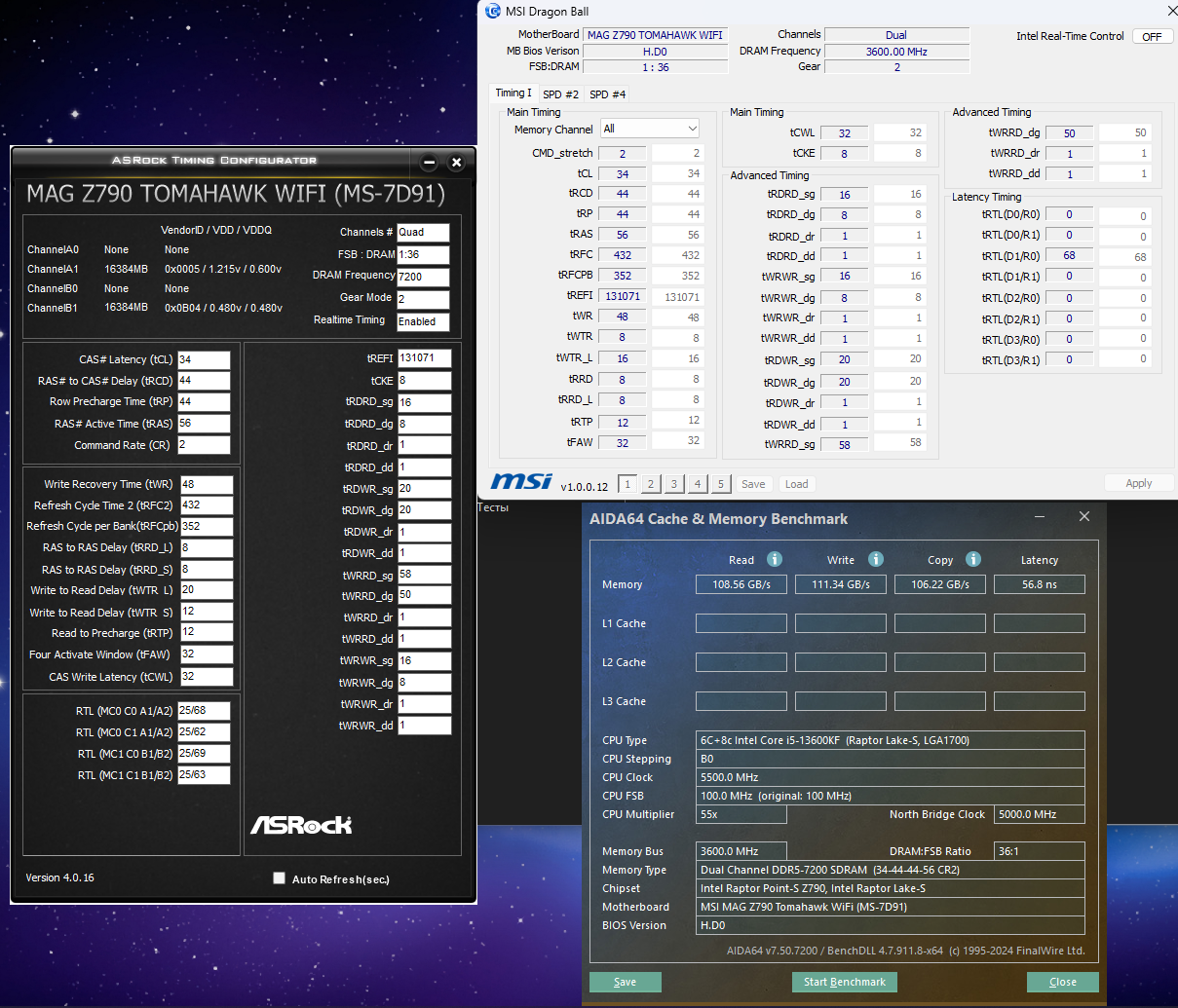Click the tRCD input field in MSI Dragon Ball
This screenshot has width=1178, height=1008.
[x=623, y=194]
